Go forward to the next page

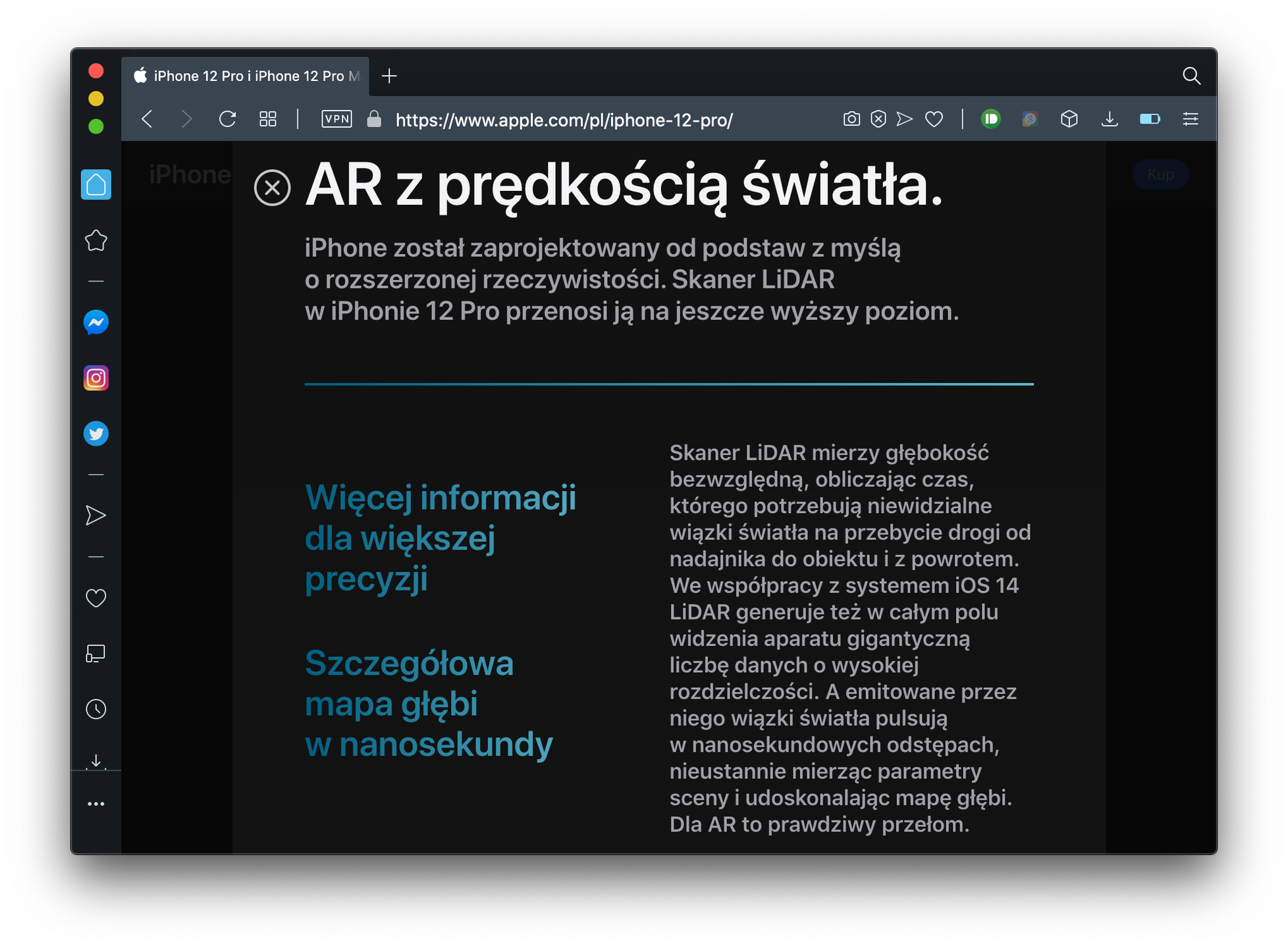coord(186,119)
